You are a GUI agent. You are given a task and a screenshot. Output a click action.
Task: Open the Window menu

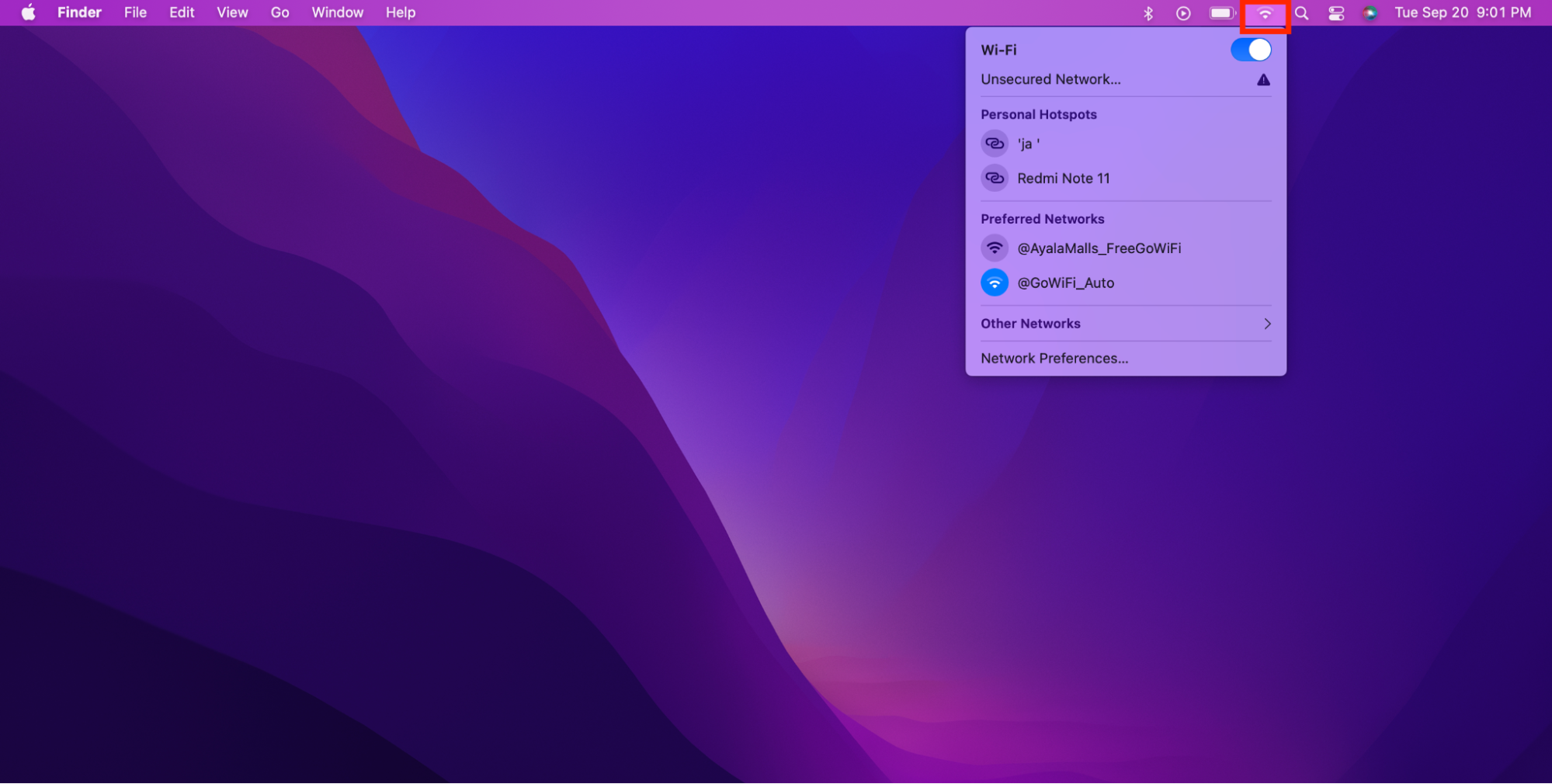point(337,12)
